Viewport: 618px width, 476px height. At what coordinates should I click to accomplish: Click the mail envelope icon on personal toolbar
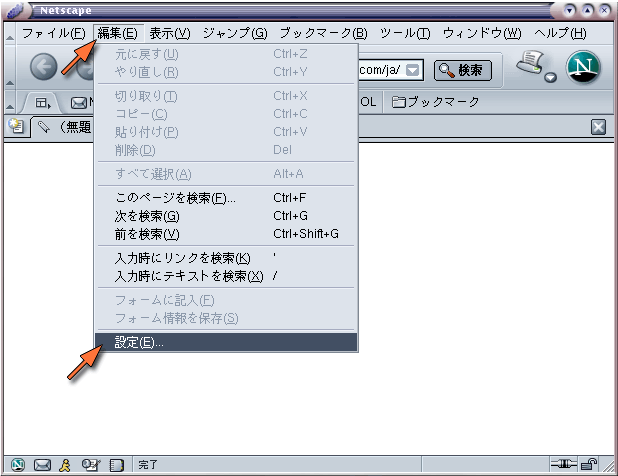[x=78, y=103]
